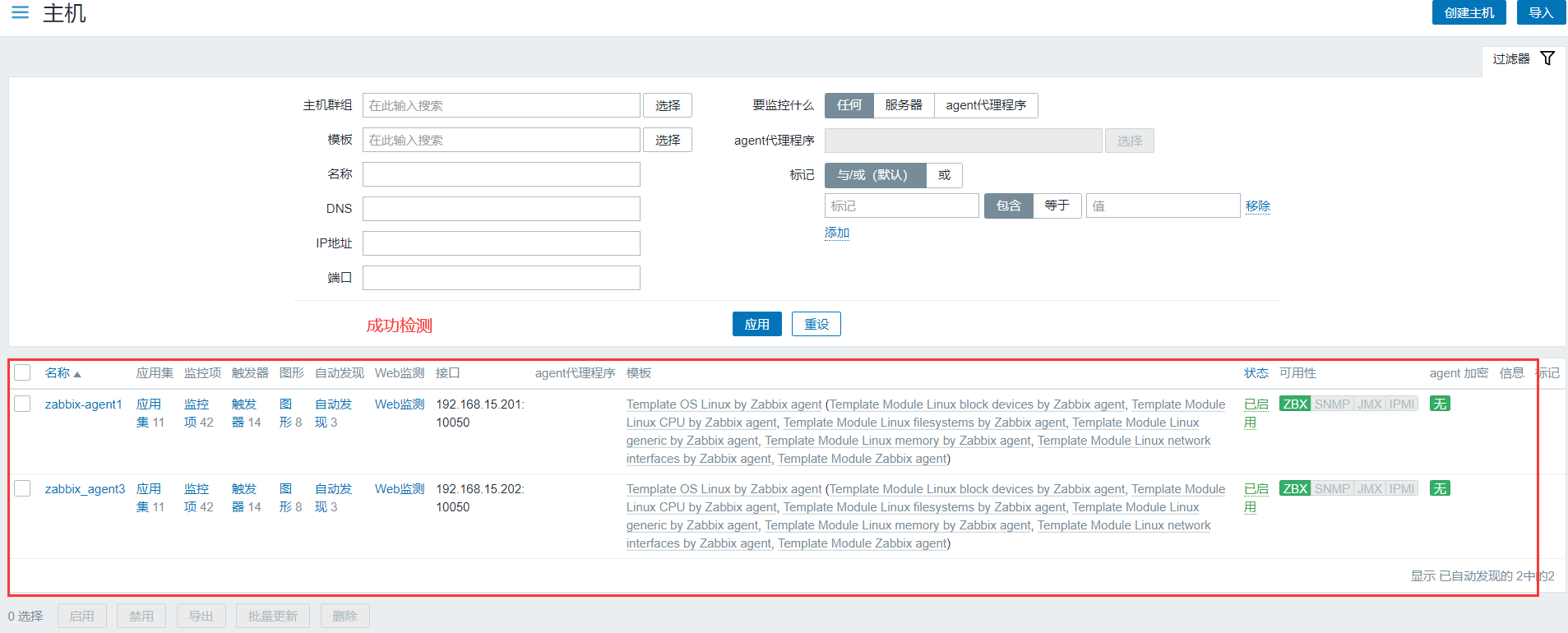Open the 过滤器 tab
This screenshot has width=1568, height=633.
1524,59
